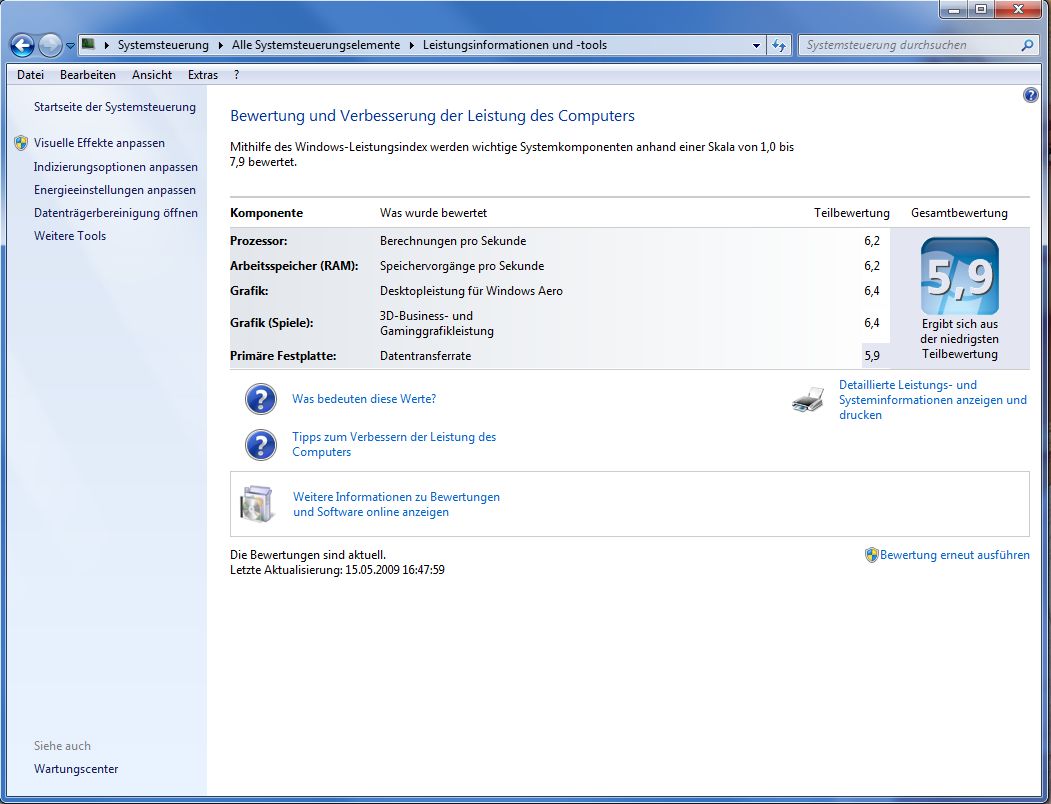Viewport: 1051px width, 804px height.
Task: Click the Grafik (Spiele): row label
Action: click(x=271, y=323)
